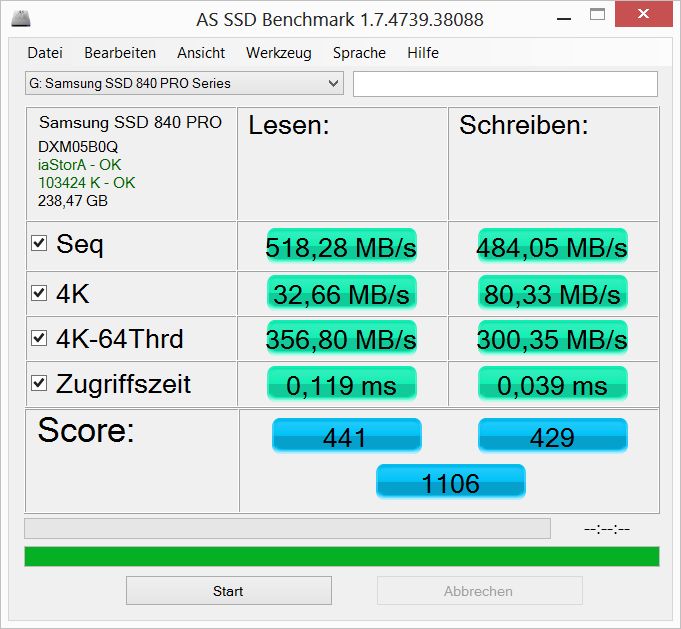
Task: Close the AS SSD Benchmark window
Action: pos(644,14)
